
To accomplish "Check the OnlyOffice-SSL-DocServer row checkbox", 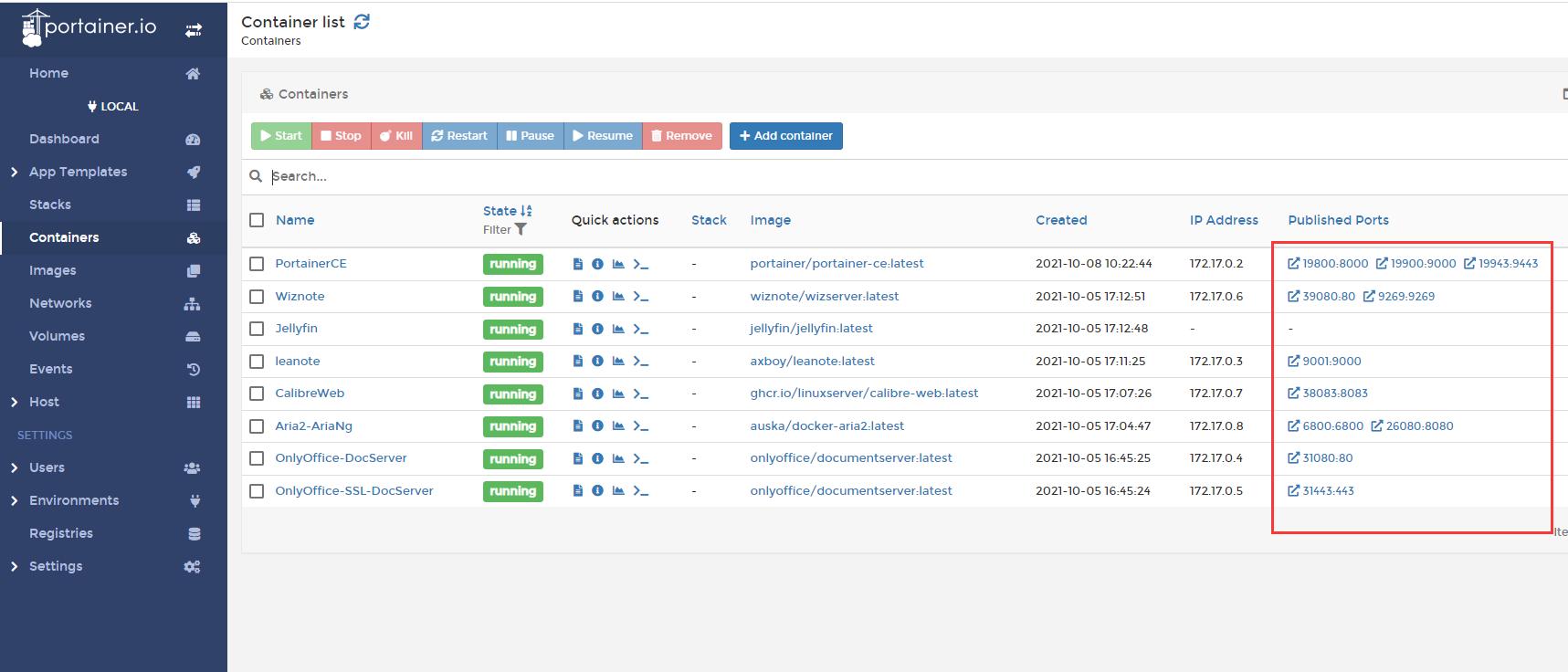I will (257, 491).
